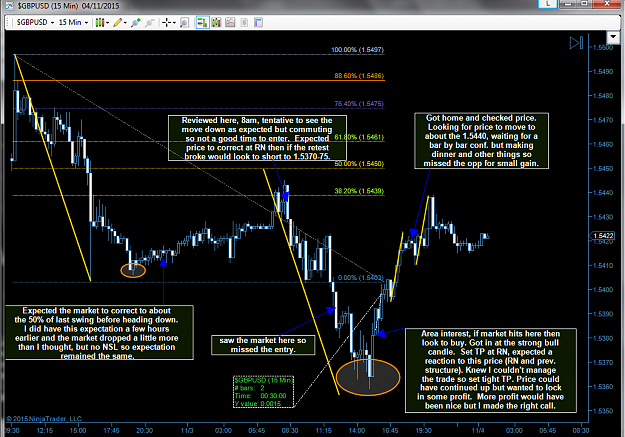Expand the drawing tools dropdown arrow
This screenshot has width=625, height=437.
(125, 23)
